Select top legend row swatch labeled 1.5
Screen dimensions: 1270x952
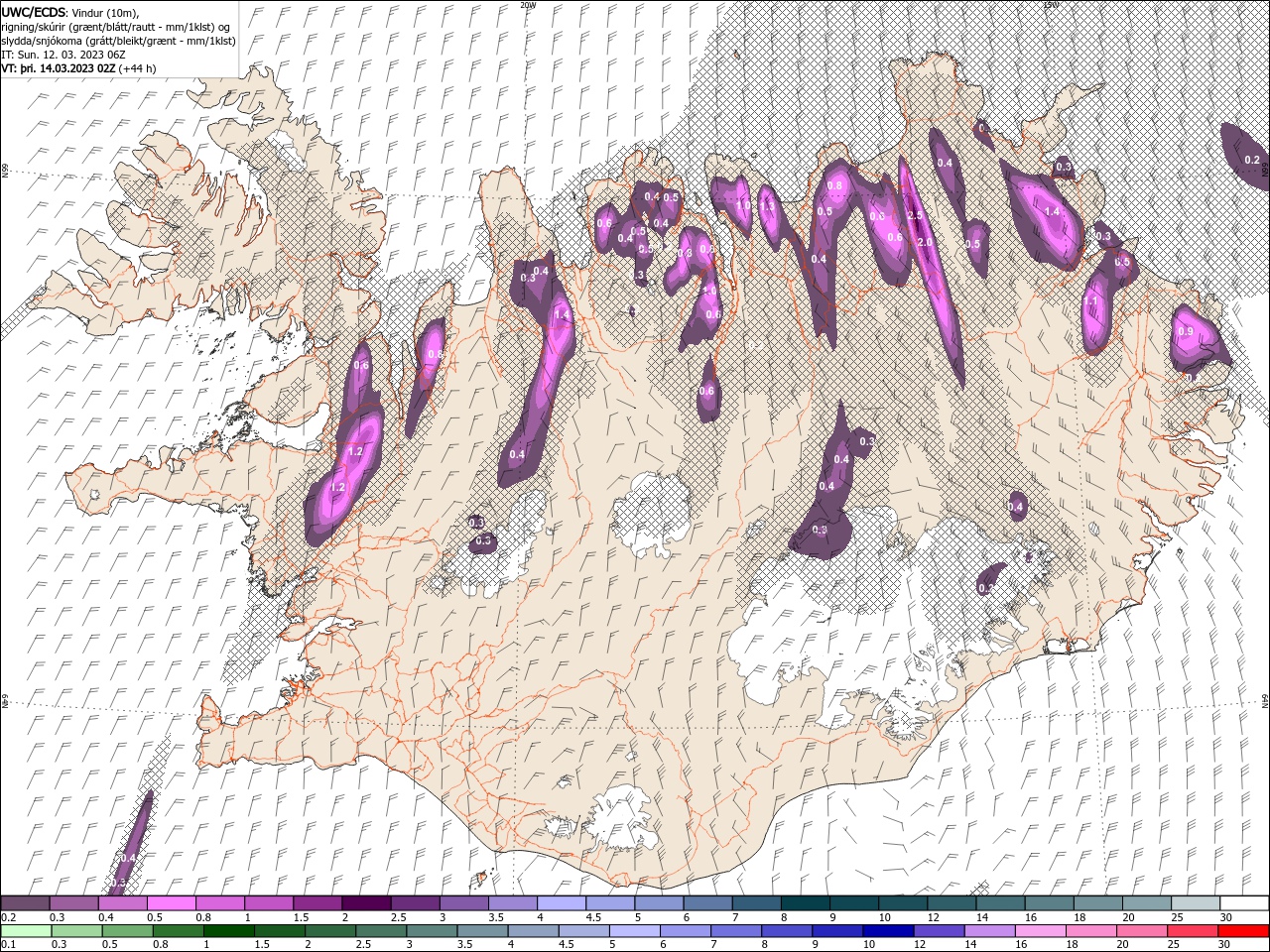tap(317, 903)
